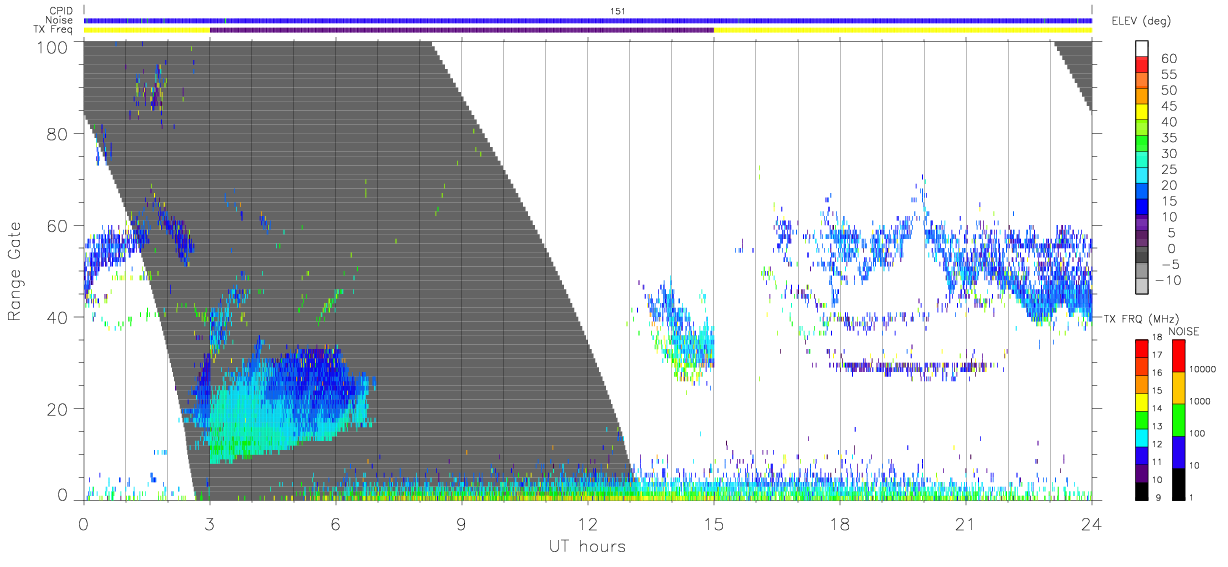This screenshot has height=567, width=1228.
Task: Select the red top NOISE colorbar swatch
Action: [x=1178, y=355]
